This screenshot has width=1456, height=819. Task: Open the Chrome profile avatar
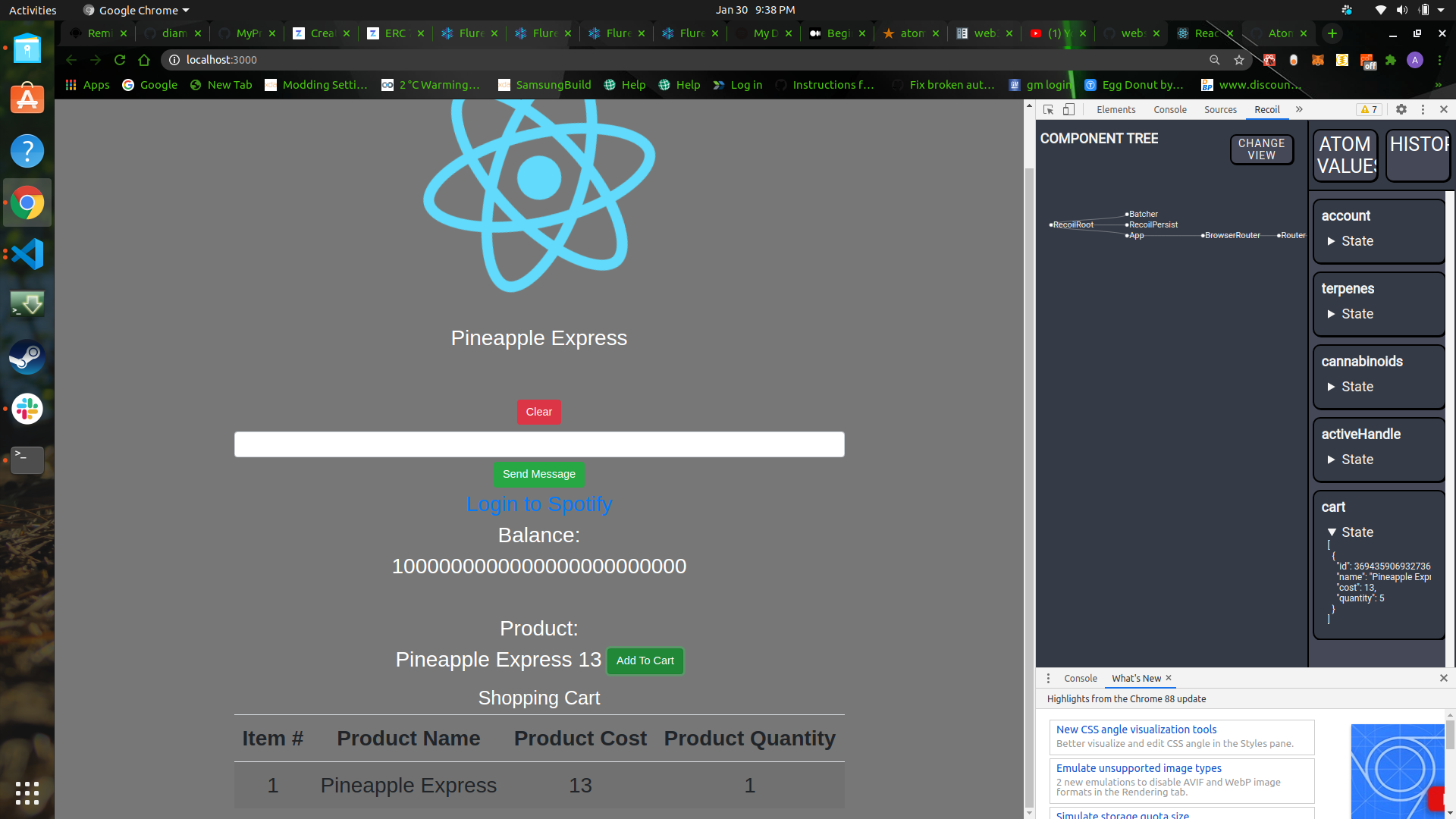point(1415,60)
